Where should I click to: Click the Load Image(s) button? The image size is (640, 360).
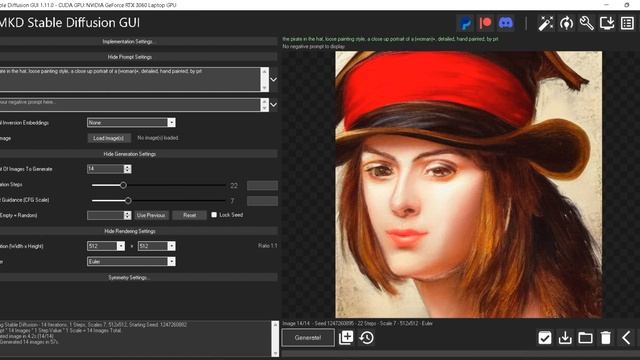[x=109, y=138]
